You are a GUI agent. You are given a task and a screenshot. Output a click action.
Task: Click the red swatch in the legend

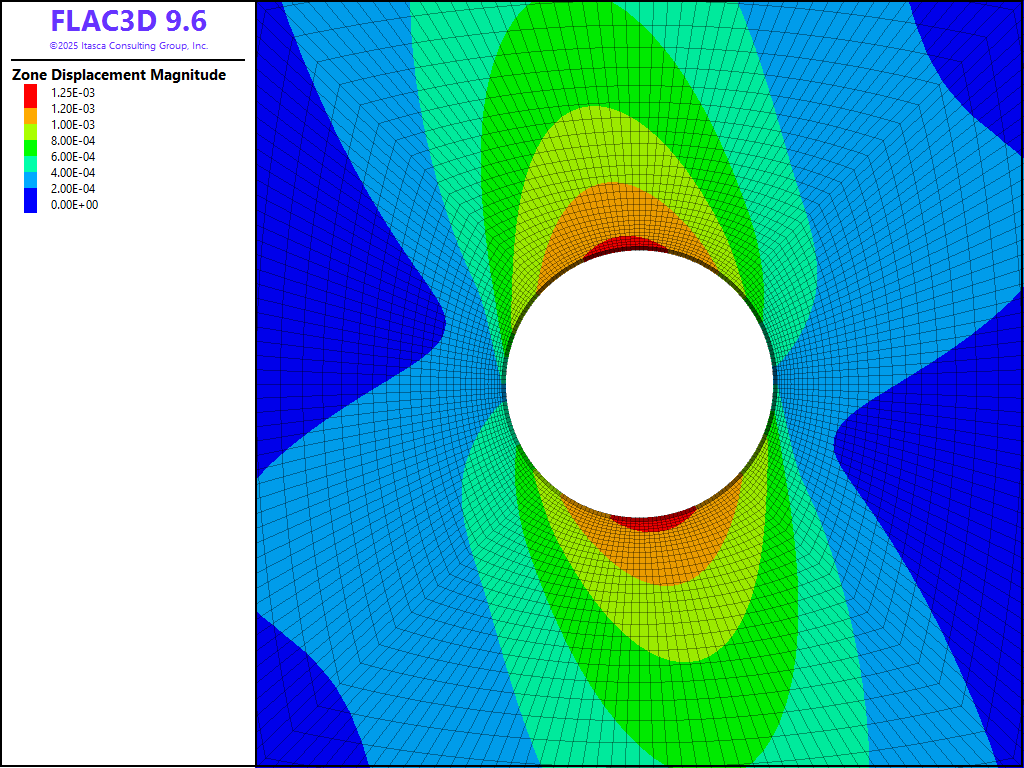[30, 96]
